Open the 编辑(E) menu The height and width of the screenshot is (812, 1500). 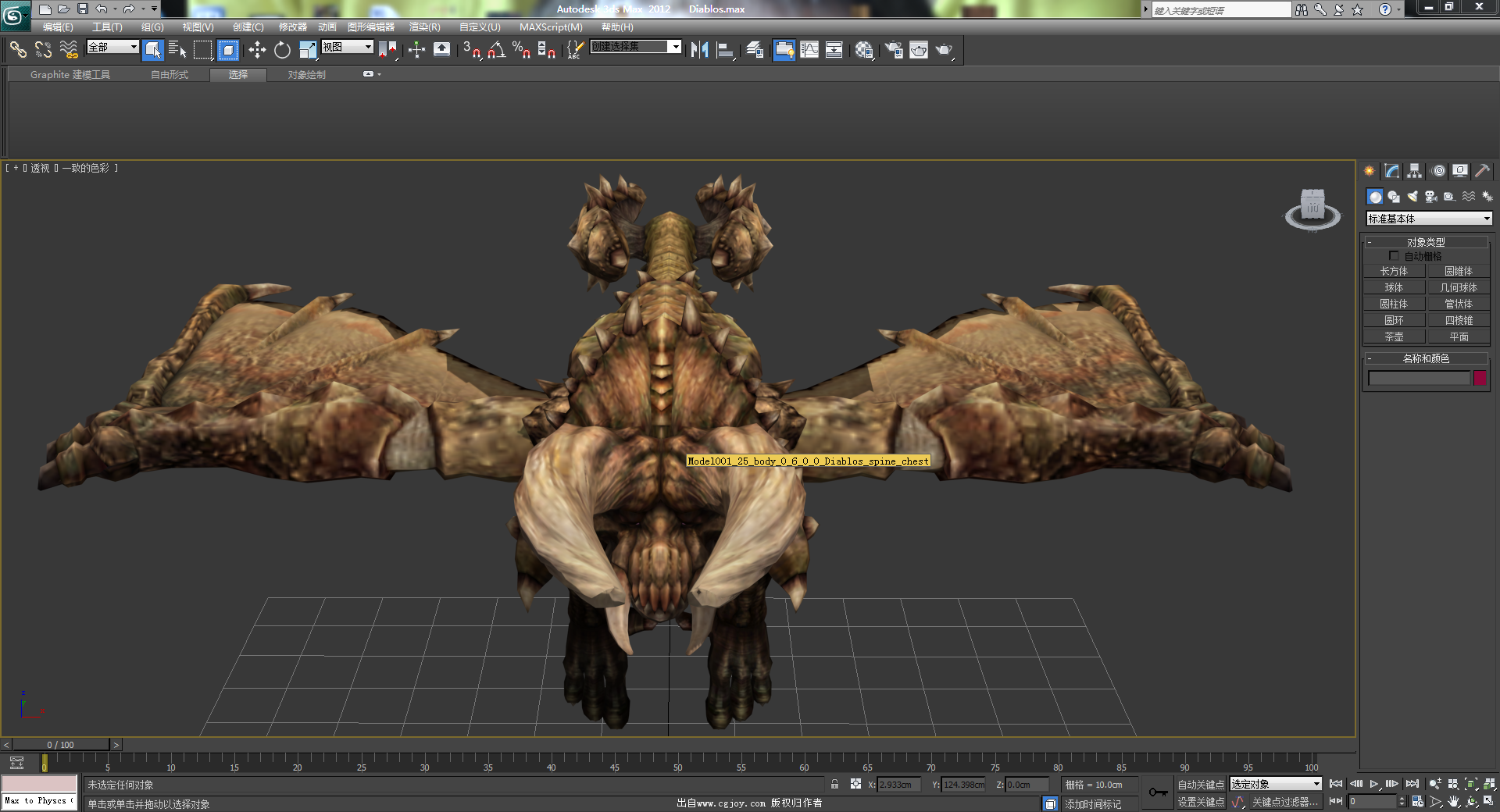click(58, 27)
